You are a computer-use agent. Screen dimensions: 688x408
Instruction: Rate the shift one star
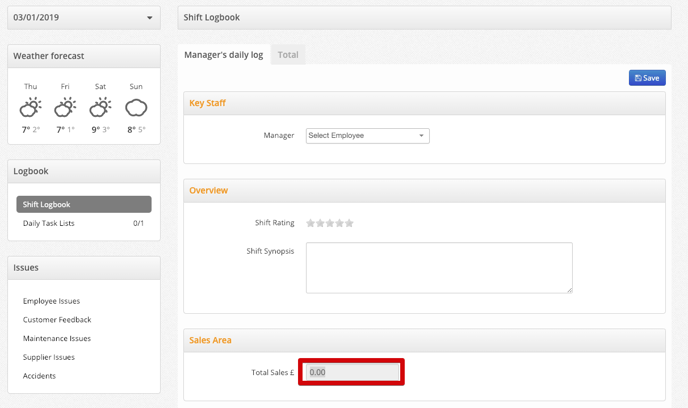(311, 223)
